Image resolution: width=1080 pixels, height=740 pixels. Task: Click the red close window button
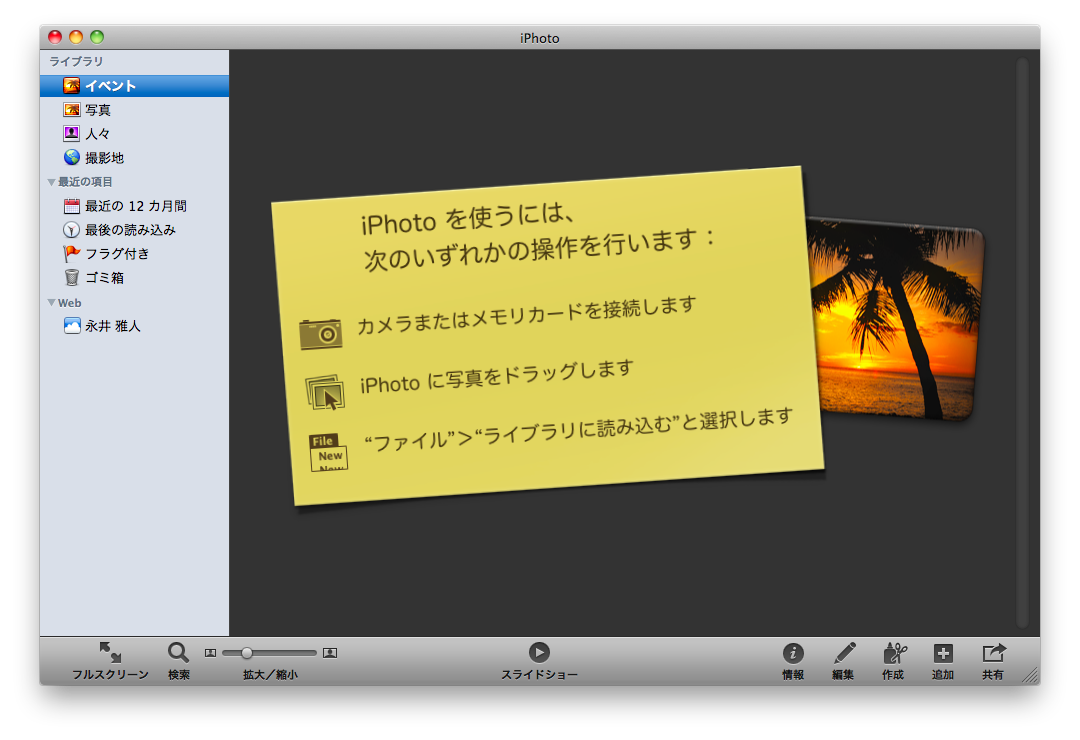coord(55,37)
